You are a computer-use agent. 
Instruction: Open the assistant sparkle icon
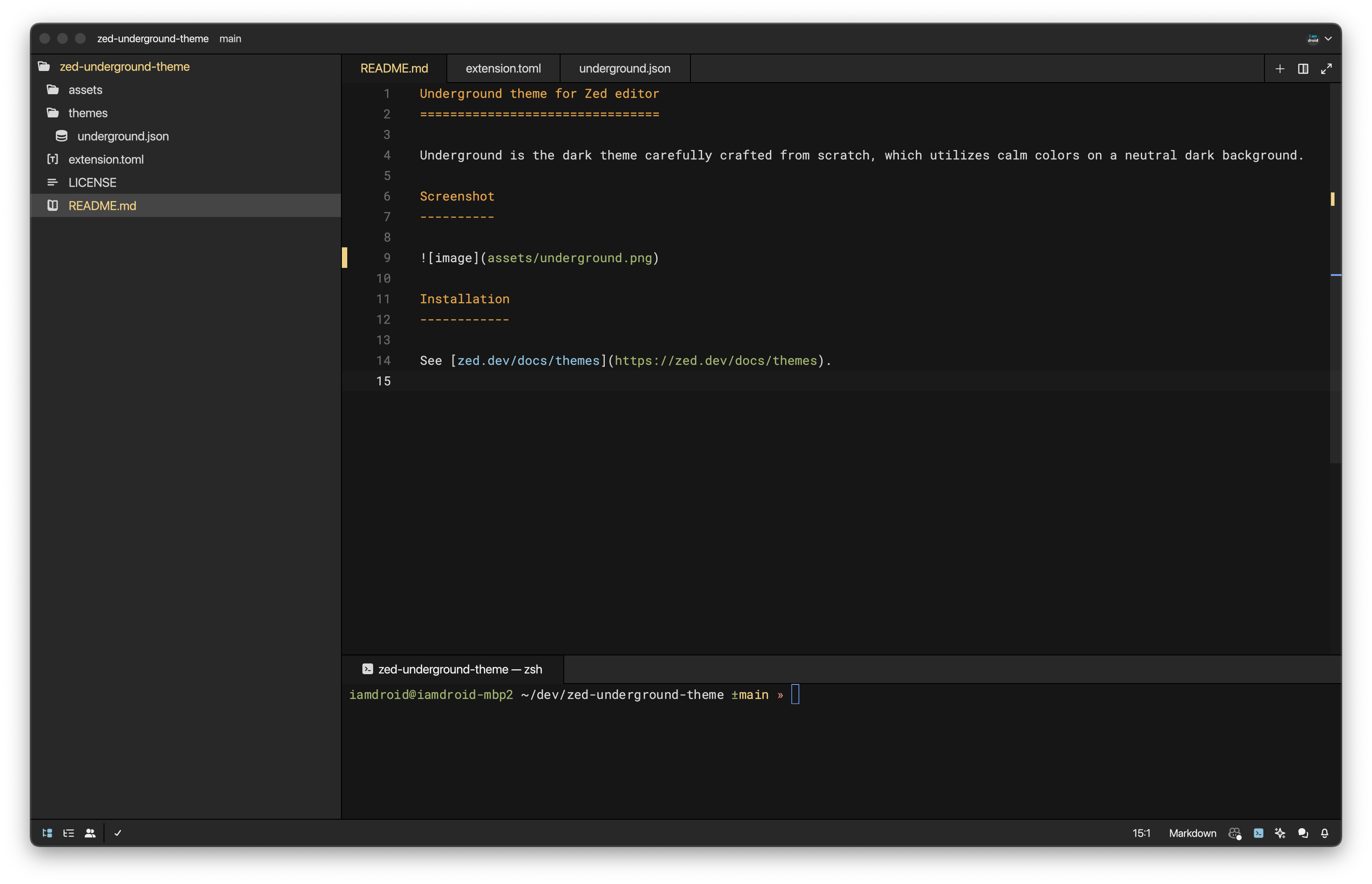click(1280, 833)
